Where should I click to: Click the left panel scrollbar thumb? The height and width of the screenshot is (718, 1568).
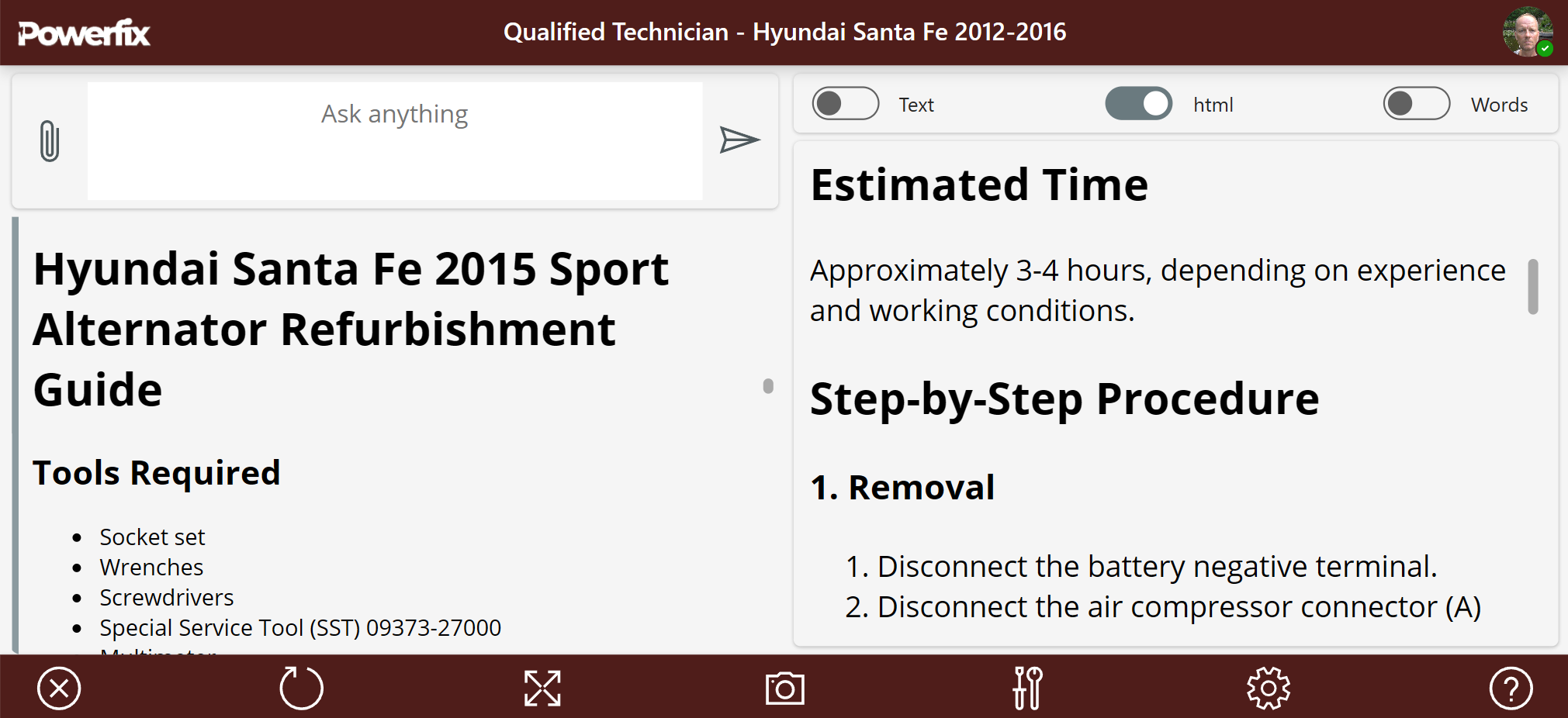768,386
